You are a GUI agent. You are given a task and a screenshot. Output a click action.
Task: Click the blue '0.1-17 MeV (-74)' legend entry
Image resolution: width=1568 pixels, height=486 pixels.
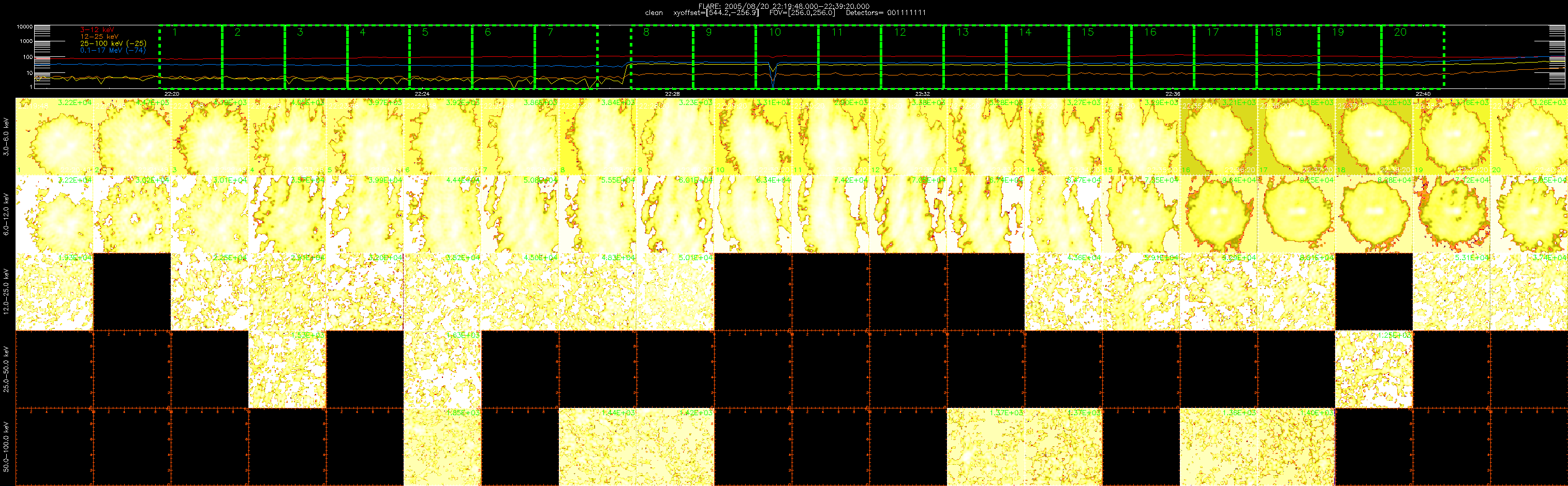[113, 50]
